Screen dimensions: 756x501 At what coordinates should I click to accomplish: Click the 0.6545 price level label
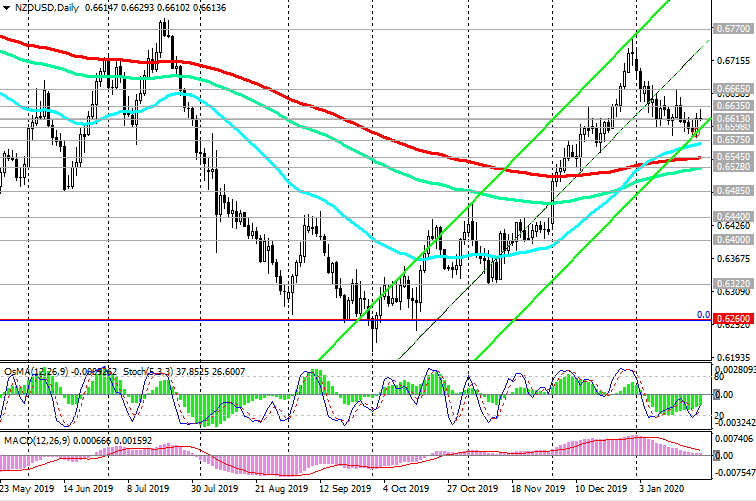(x=734, y=157)
